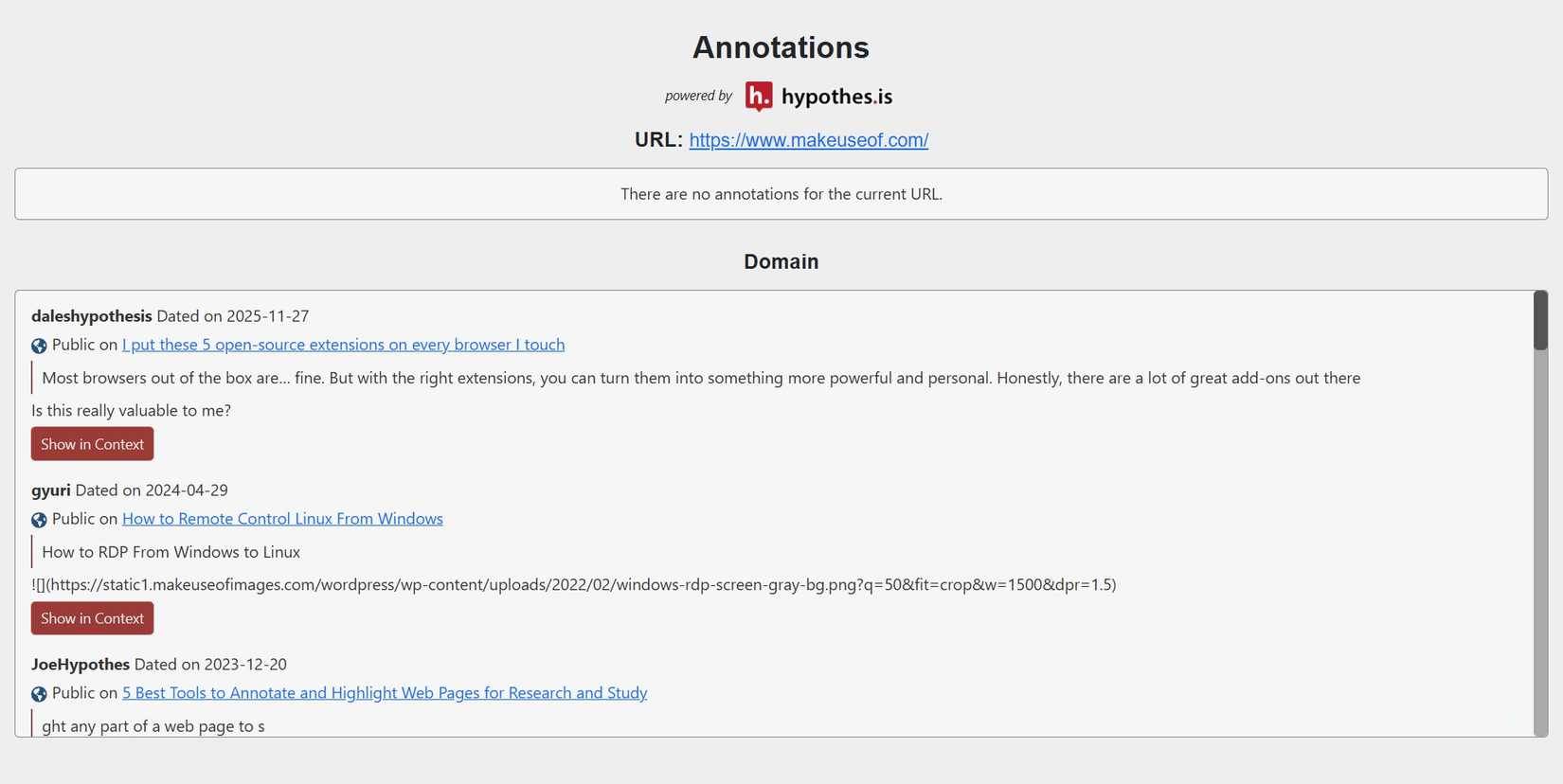Select username JoeHypothes
This screenshot has height=784, width=1563.
click(81, 665)
